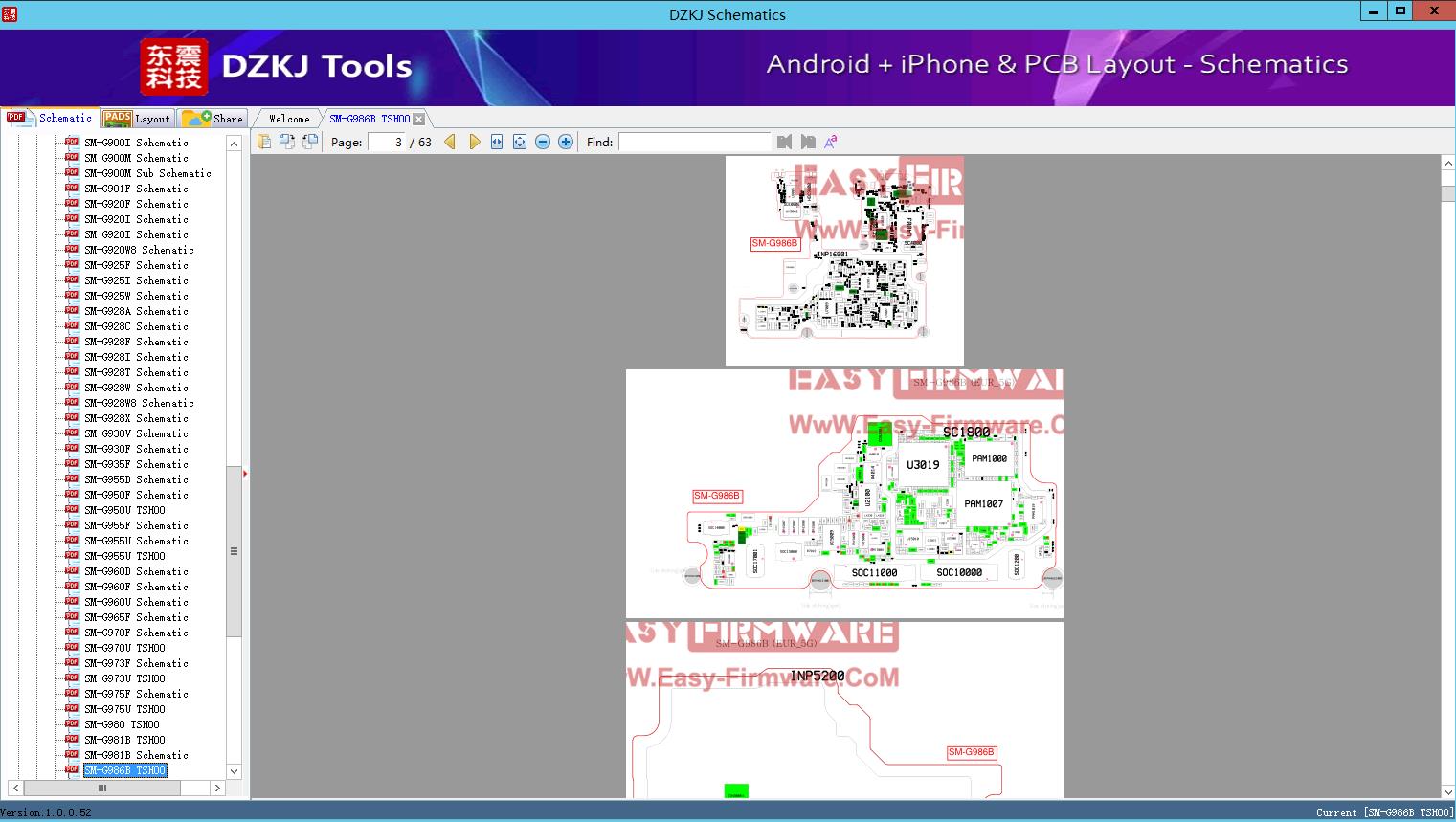Open the SM-G930F Schematic entry

136,449
